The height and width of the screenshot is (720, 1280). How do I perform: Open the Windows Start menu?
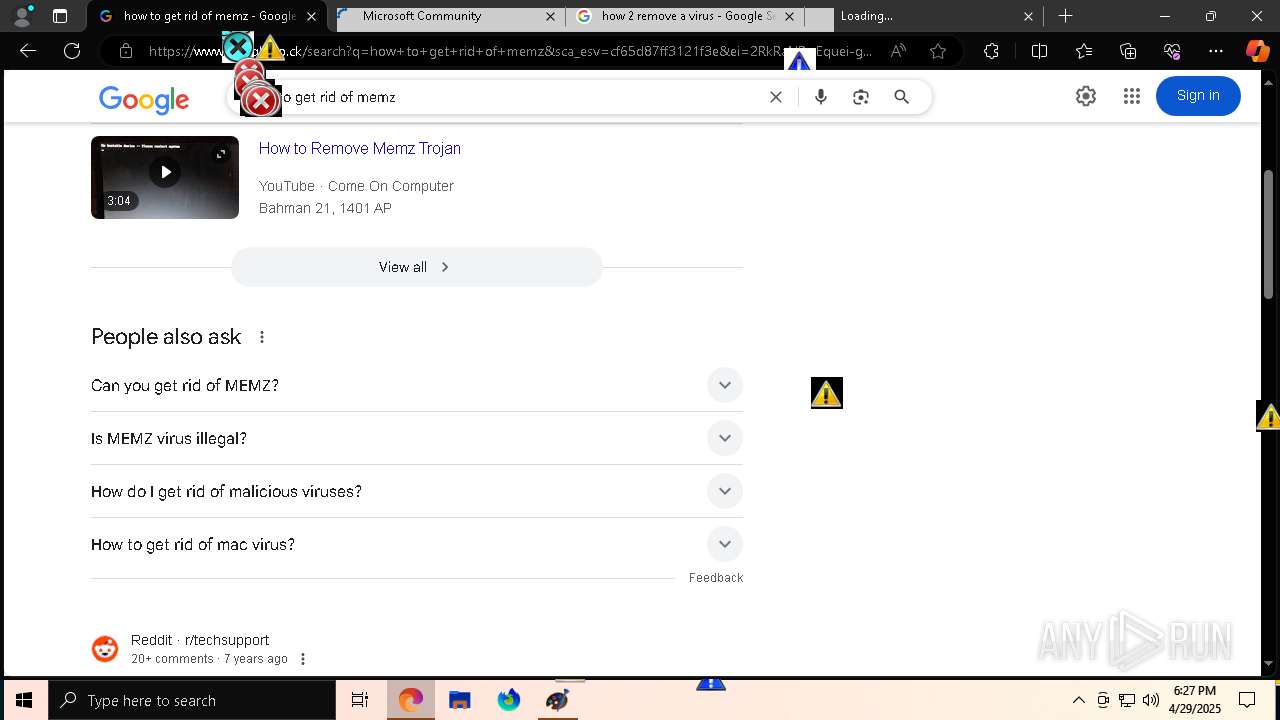click(x=24, y=700)
